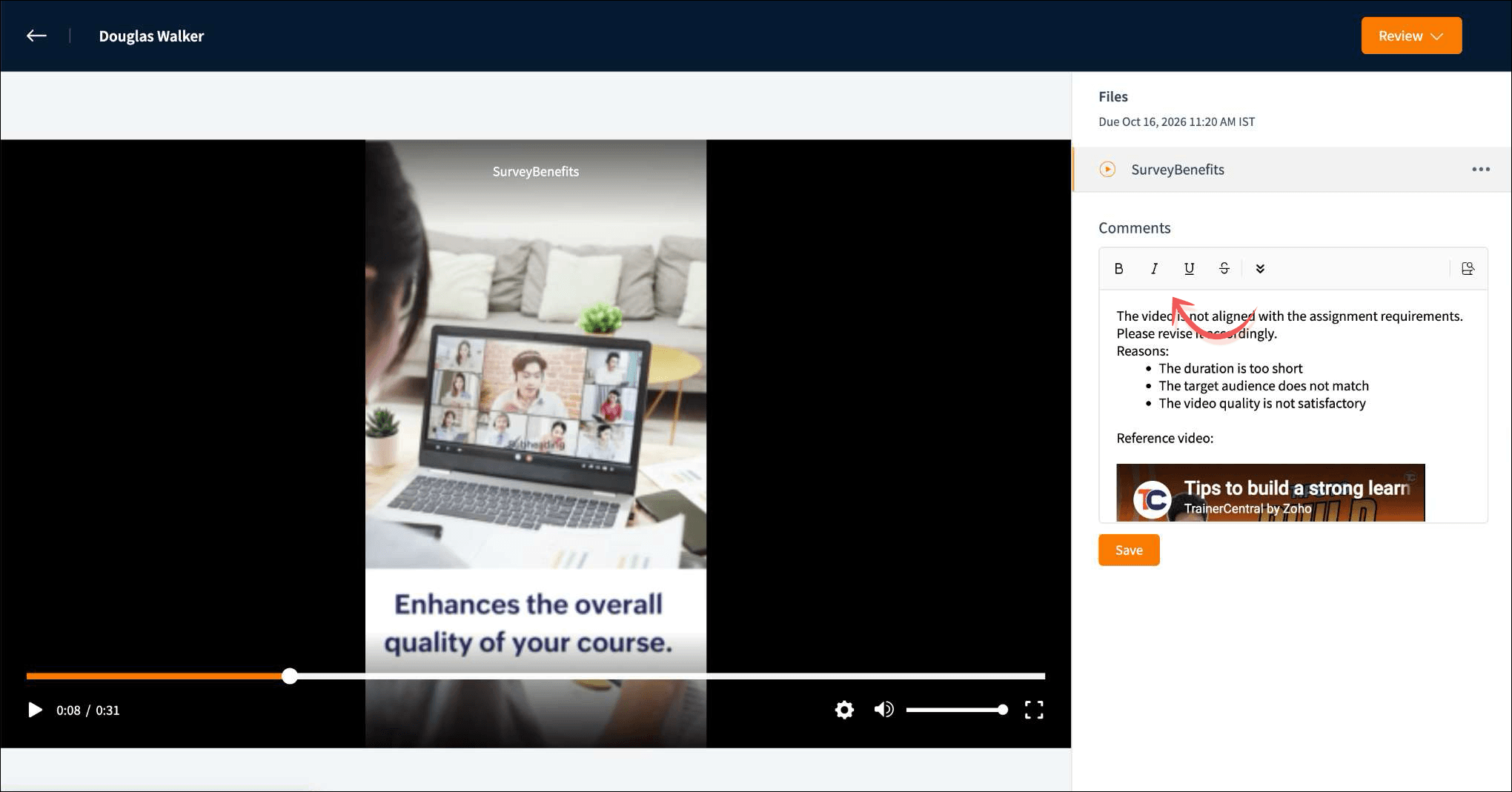Viewport: 1512px width, 792px height.
Task: Click the SurveyBenefits play circle icon
Action: pyautogui.click(x=1107, y=170)
